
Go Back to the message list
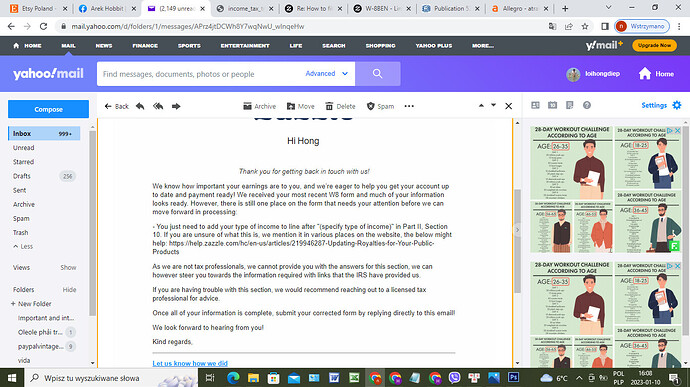coord(117,106)
